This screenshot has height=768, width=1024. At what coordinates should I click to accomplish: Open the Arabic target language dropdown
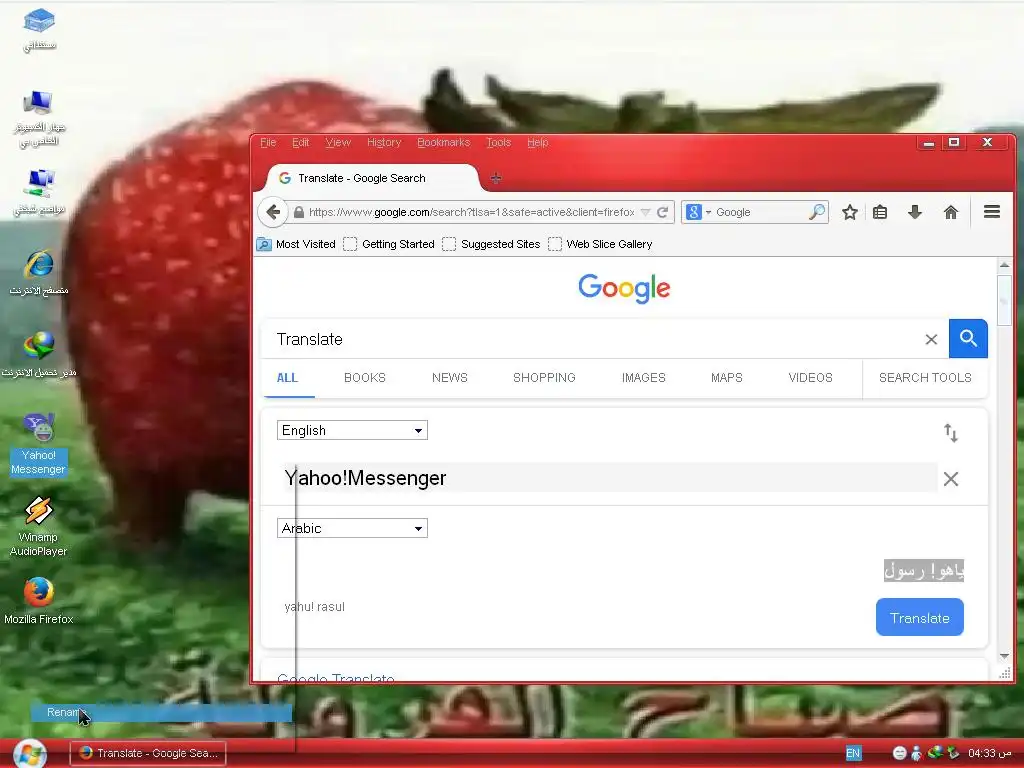(352, 528)
